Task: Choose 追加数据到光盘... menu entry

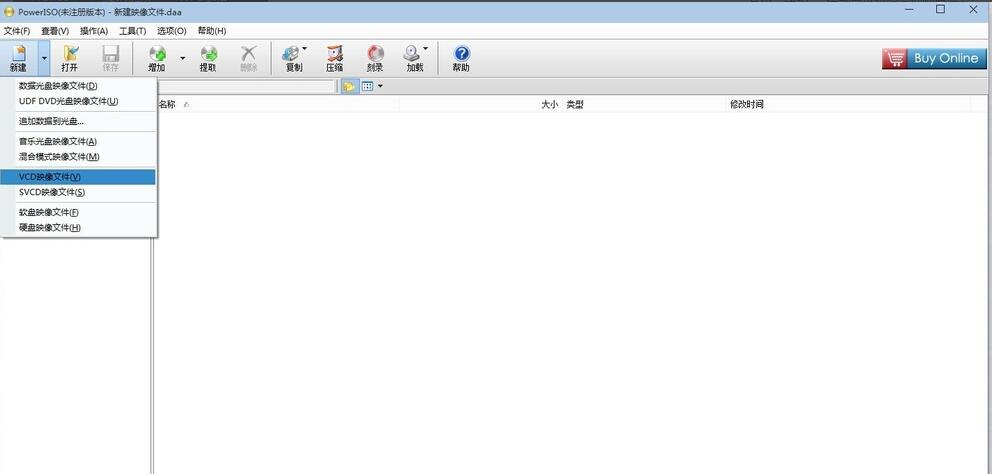Action: 78,122
